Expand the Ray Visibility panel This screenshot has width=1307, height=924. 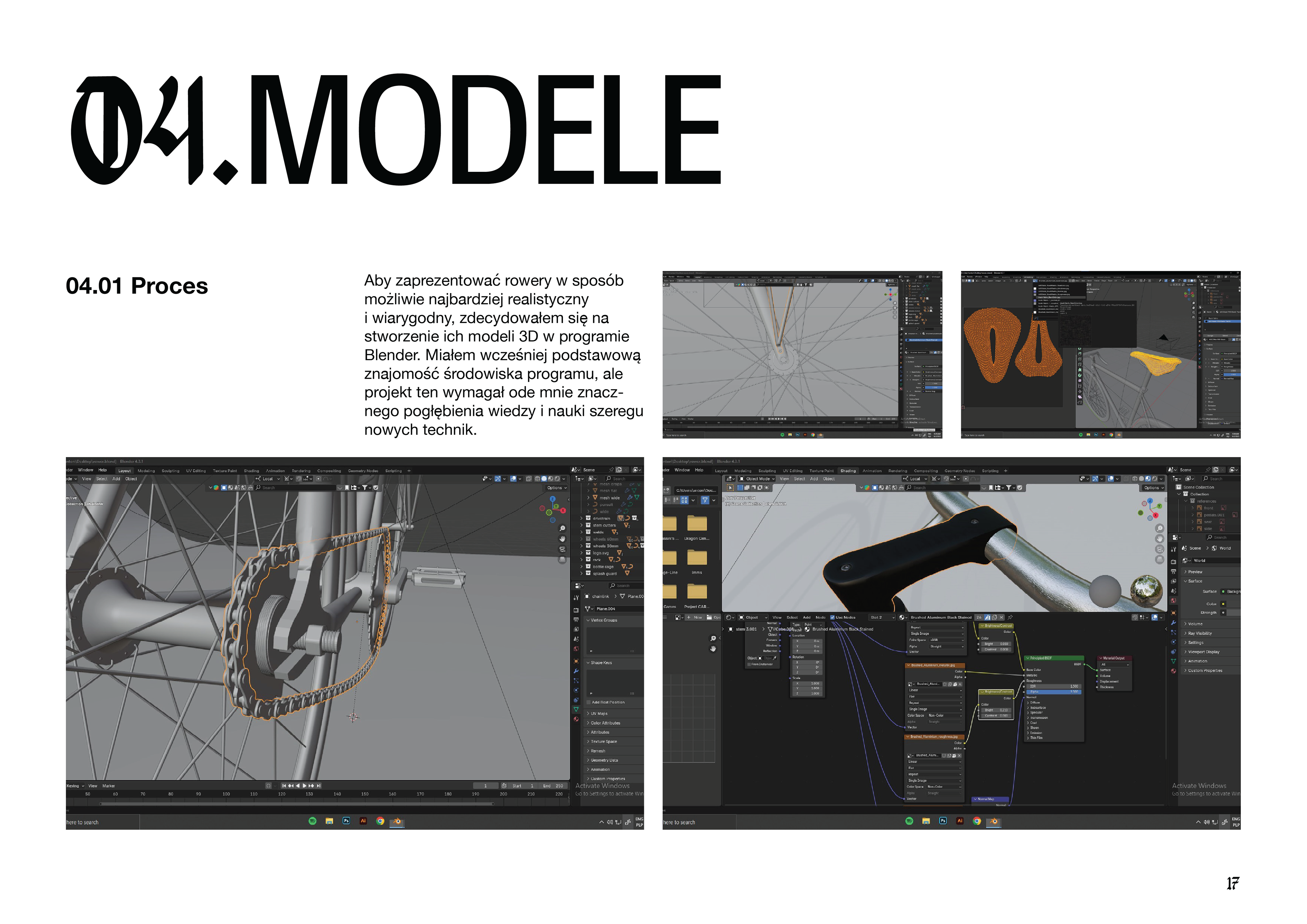1199,633
